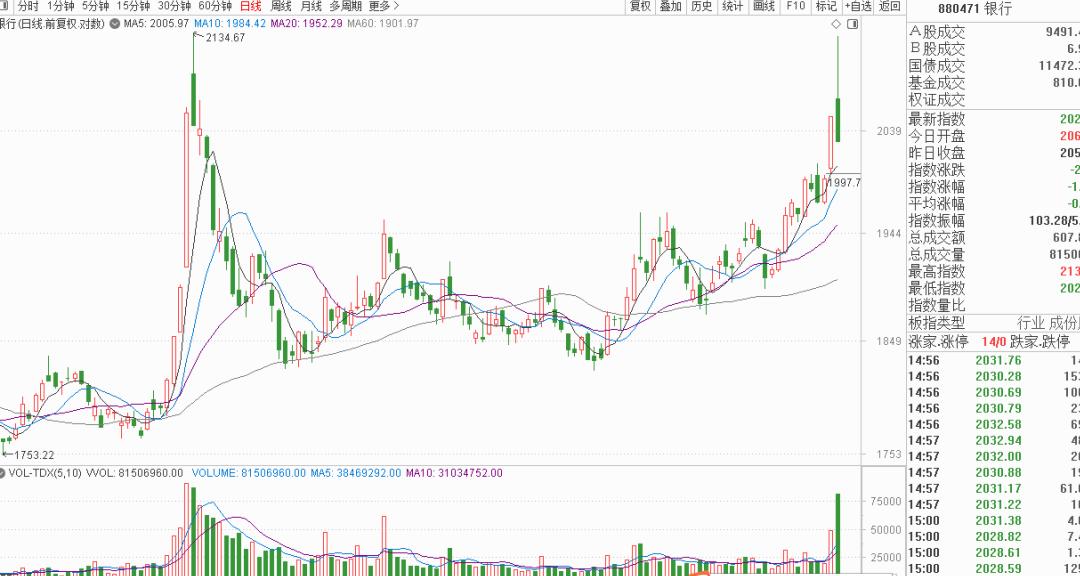Screen dimensions: 1080x576
Task: Click the 叠加 overlay button
Action: [670, 6]
